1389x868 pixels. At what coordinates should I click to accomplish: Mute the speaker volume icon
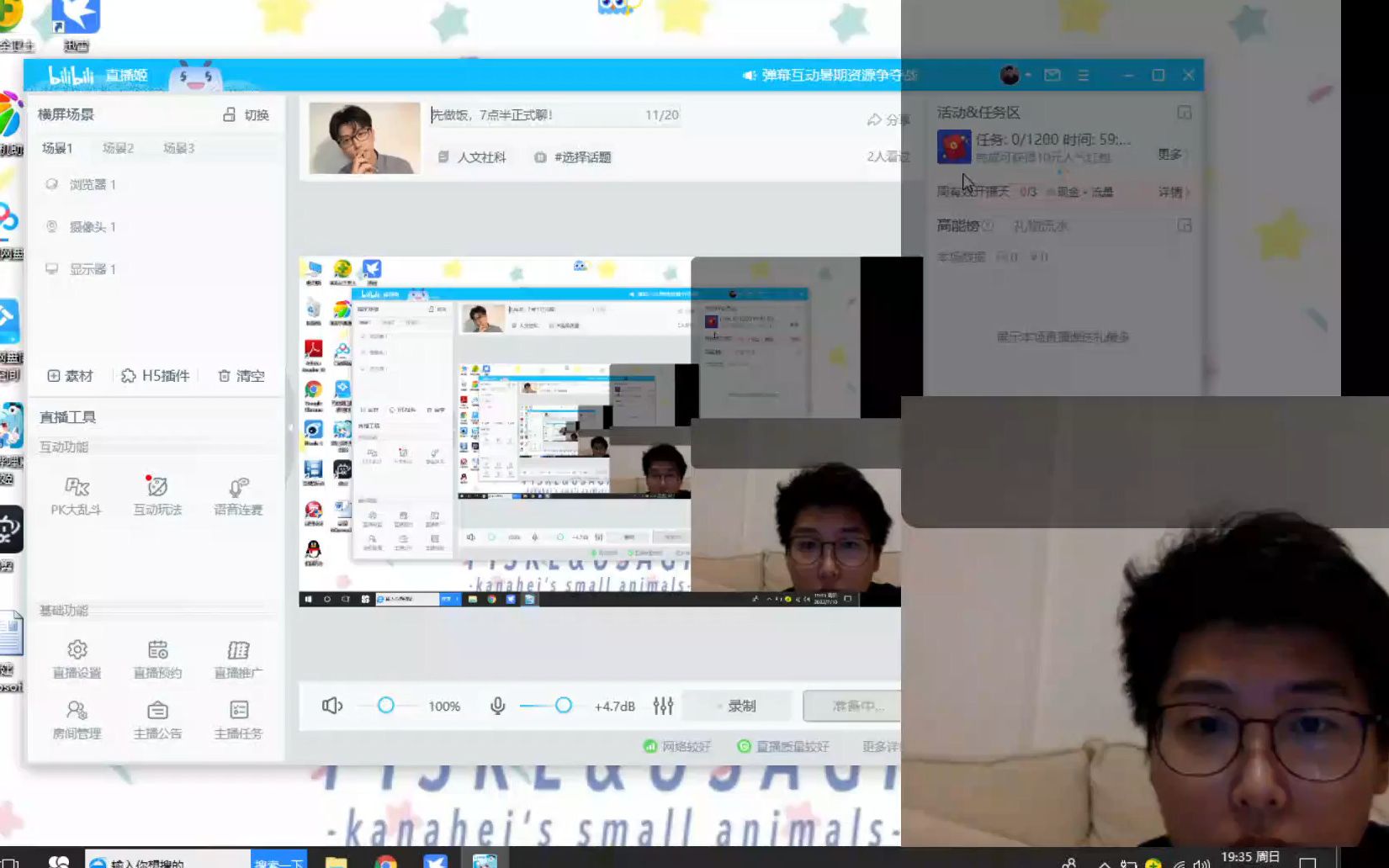click(x=332, y=706)
